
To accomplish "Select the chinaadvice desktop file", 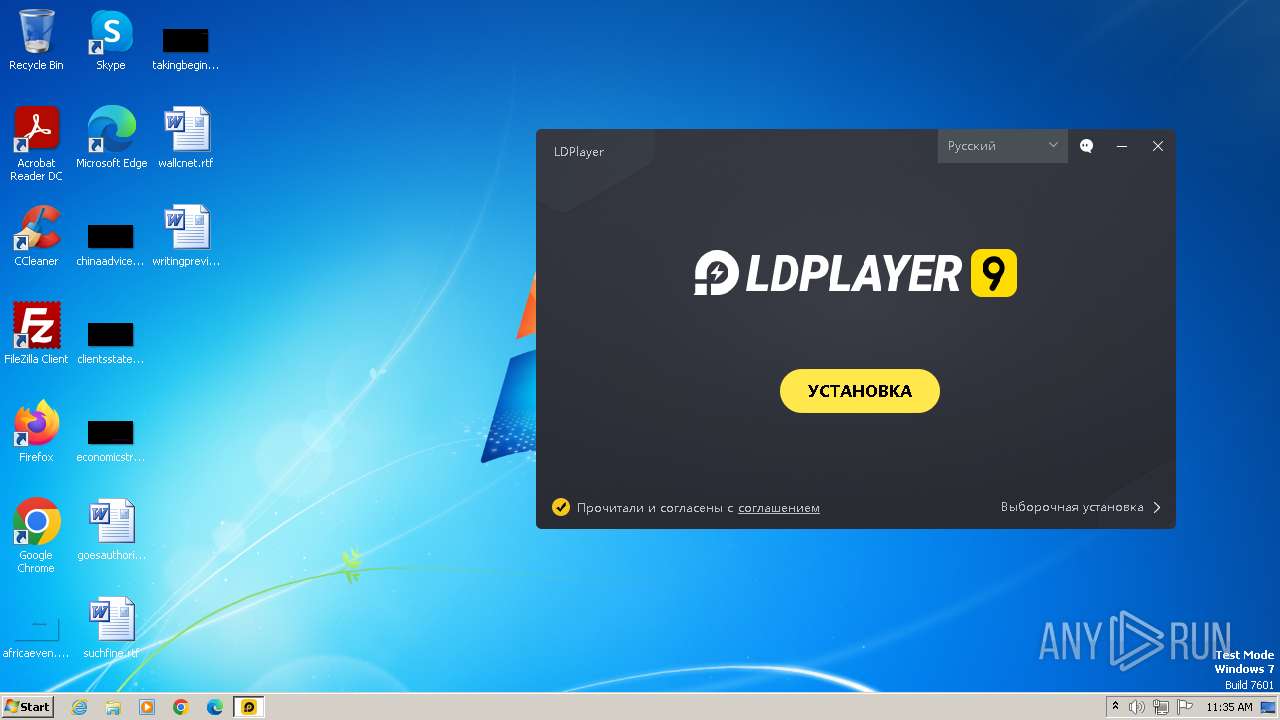I will click(x=110, y=244).
